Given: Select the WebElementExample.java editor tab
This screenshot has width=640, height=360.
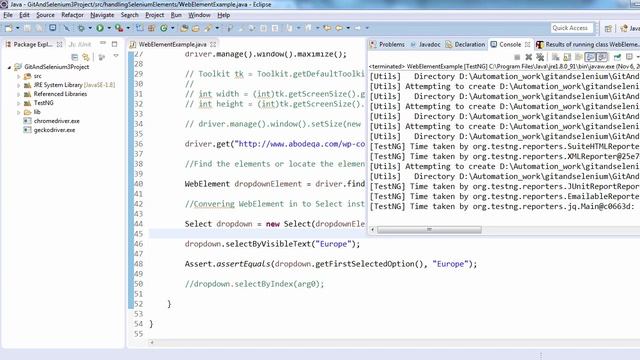Looking at the screenshot, I should (172, 44).
